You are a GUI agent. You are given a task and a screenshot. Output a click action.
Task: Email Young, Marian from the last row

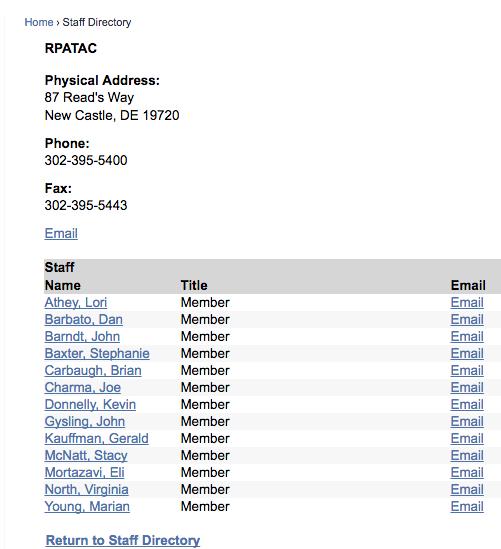(467, 506)
